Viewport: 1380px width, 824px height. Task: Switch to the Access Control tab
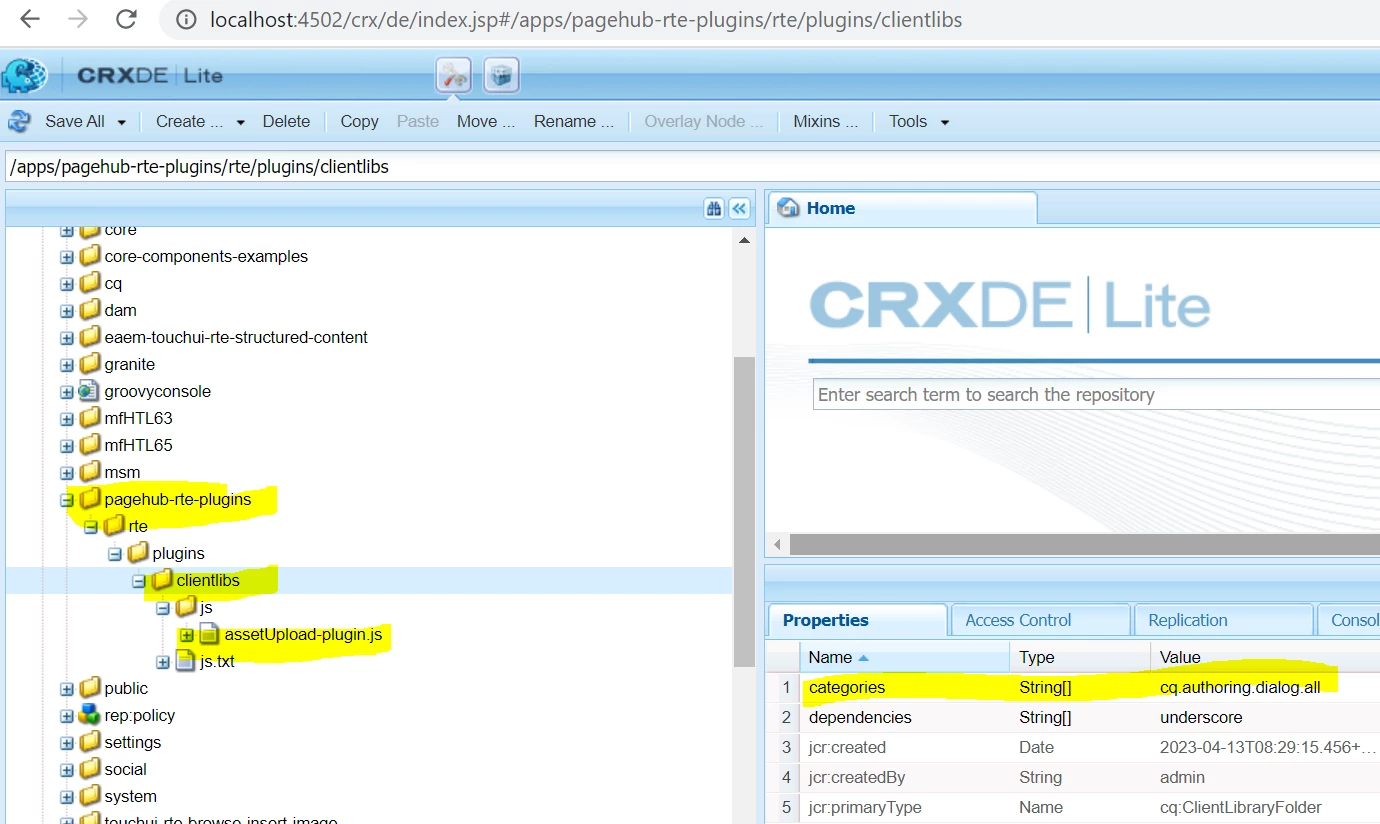coord(1041,620)
